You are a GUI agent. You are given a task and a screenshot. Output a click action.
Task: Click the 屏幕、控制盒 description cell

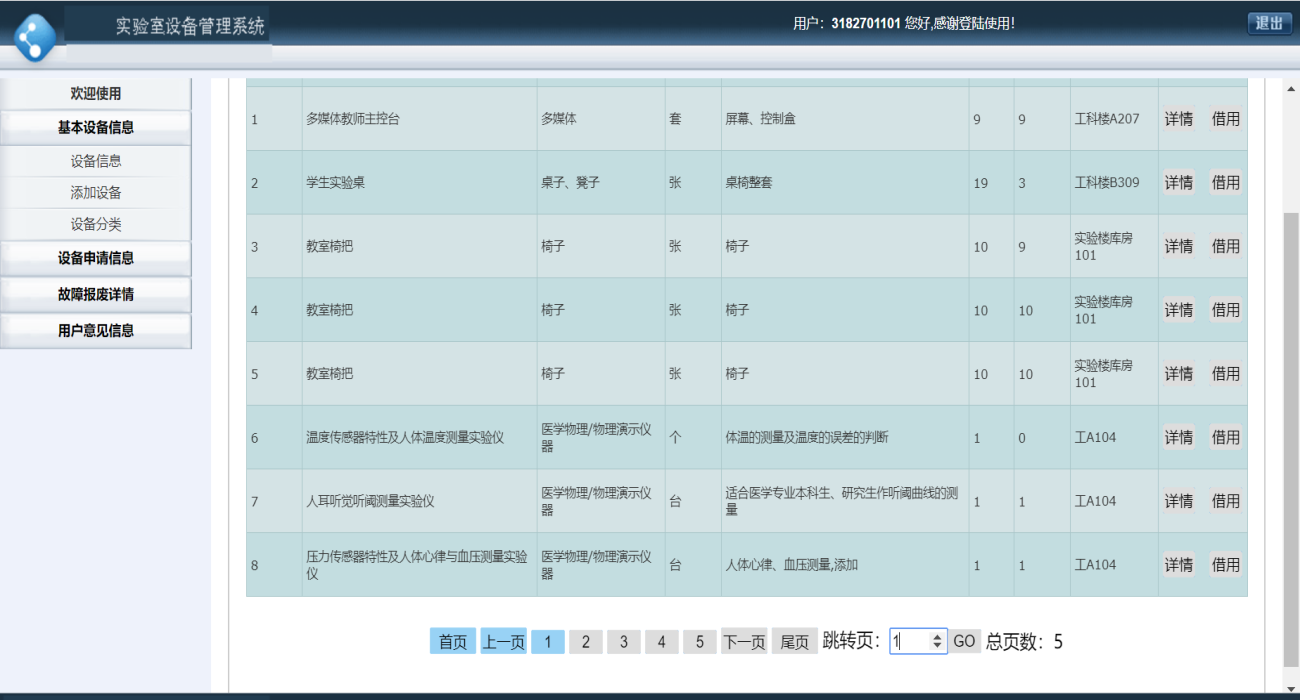(845, 119)
